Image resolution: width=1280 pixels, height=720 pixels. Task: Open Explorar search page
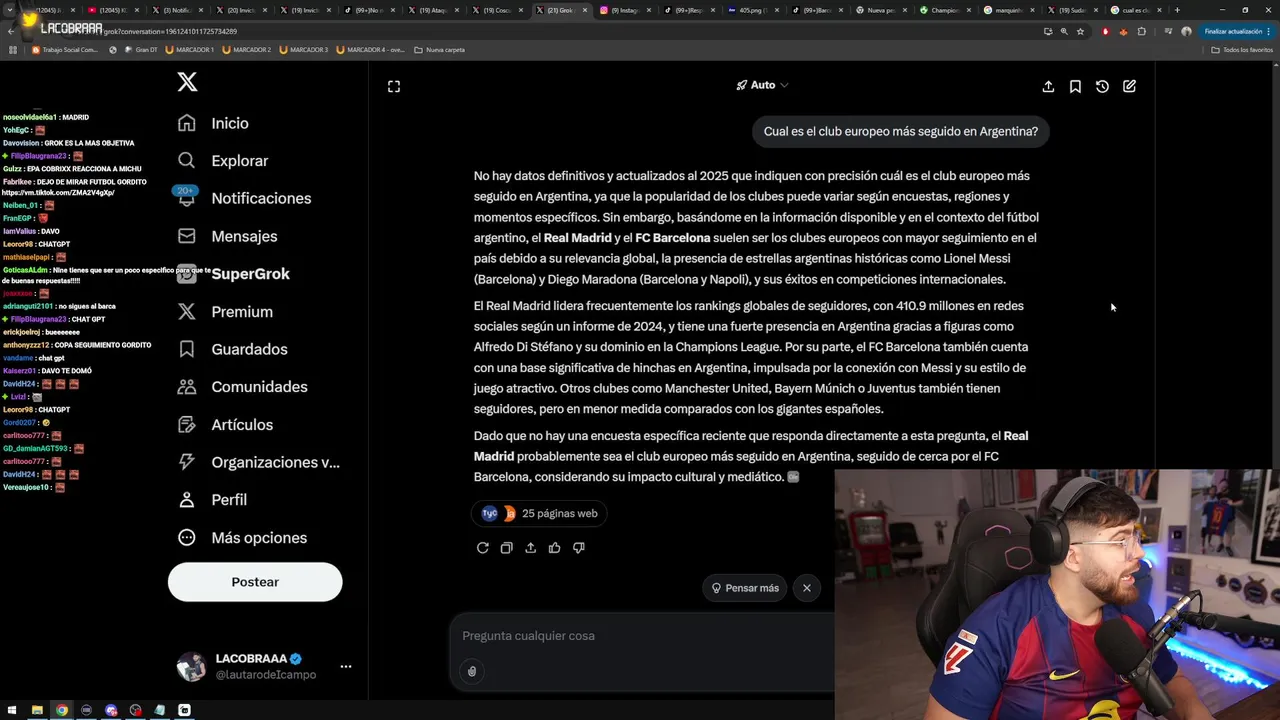point(222,161)
